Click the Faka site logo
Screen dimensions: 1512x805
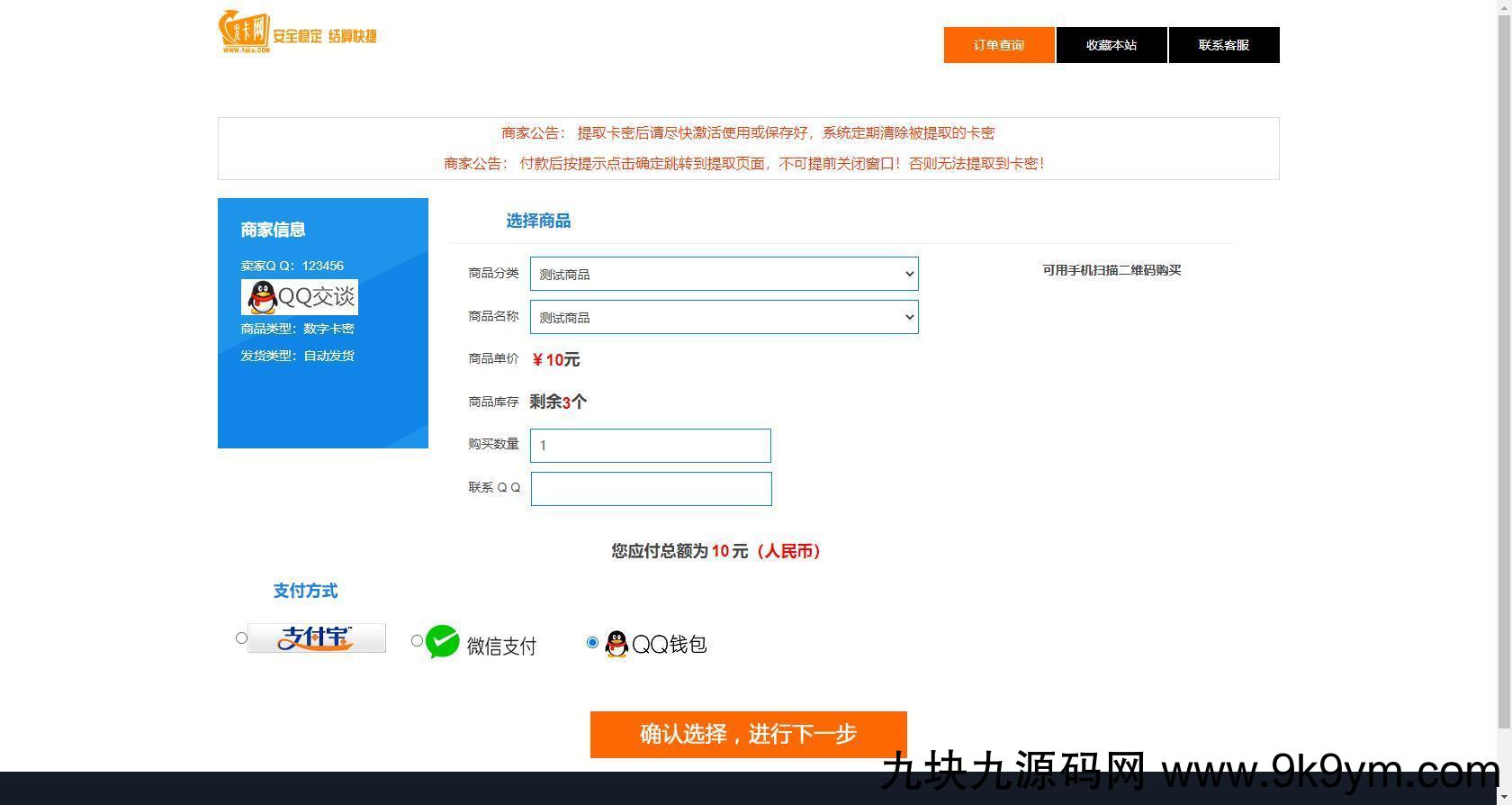pyautogui.click(x=244, y=32)
